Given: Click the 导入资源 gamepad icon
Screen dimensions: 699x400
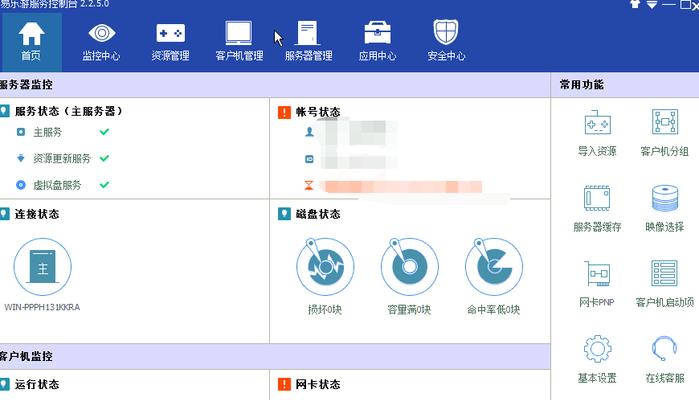Looking at the screenshot, I should coord(597,122).
